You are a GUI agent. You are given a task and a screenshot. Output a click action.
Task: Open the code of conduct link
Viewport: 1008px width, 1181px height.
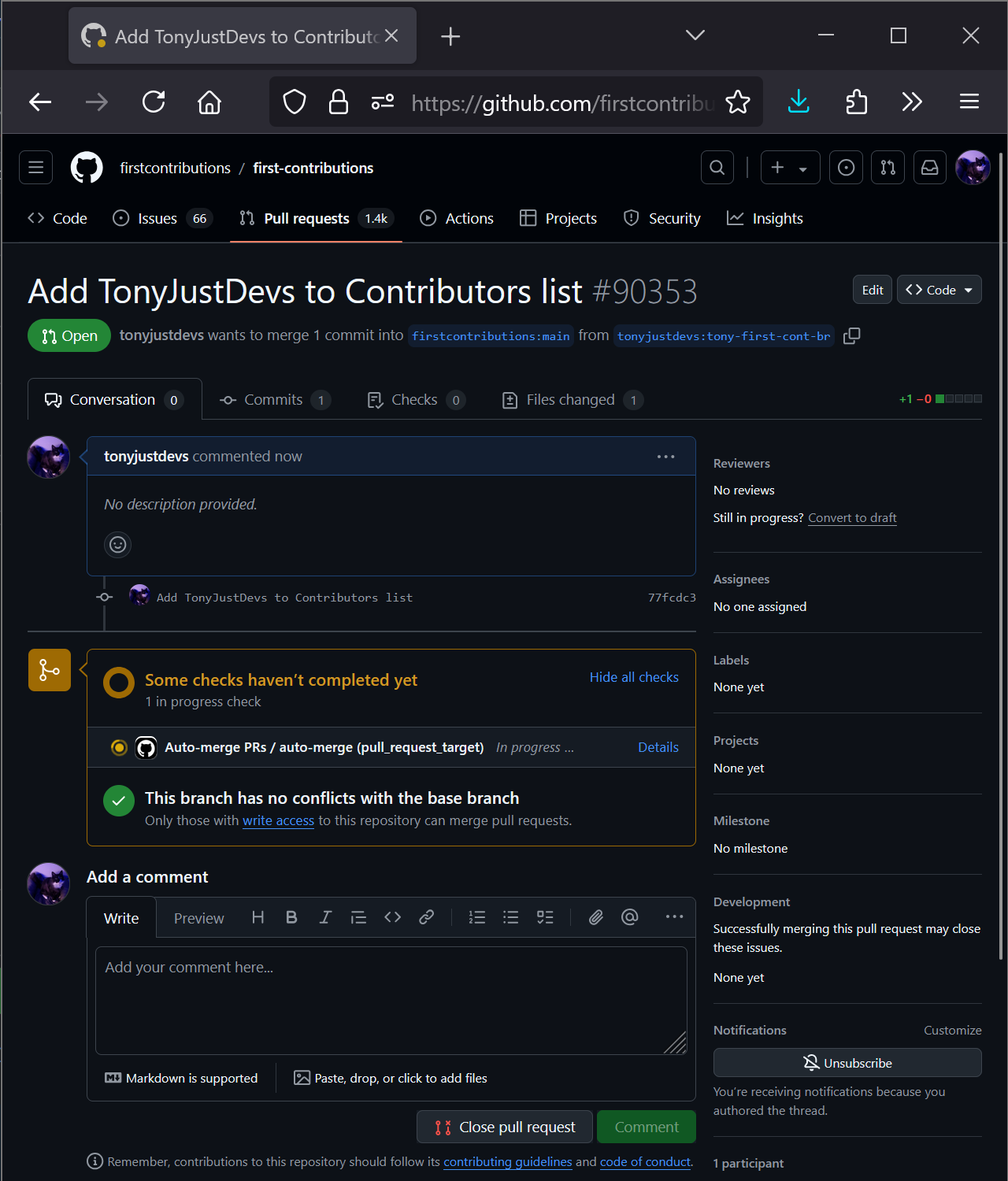[646, 1162]
